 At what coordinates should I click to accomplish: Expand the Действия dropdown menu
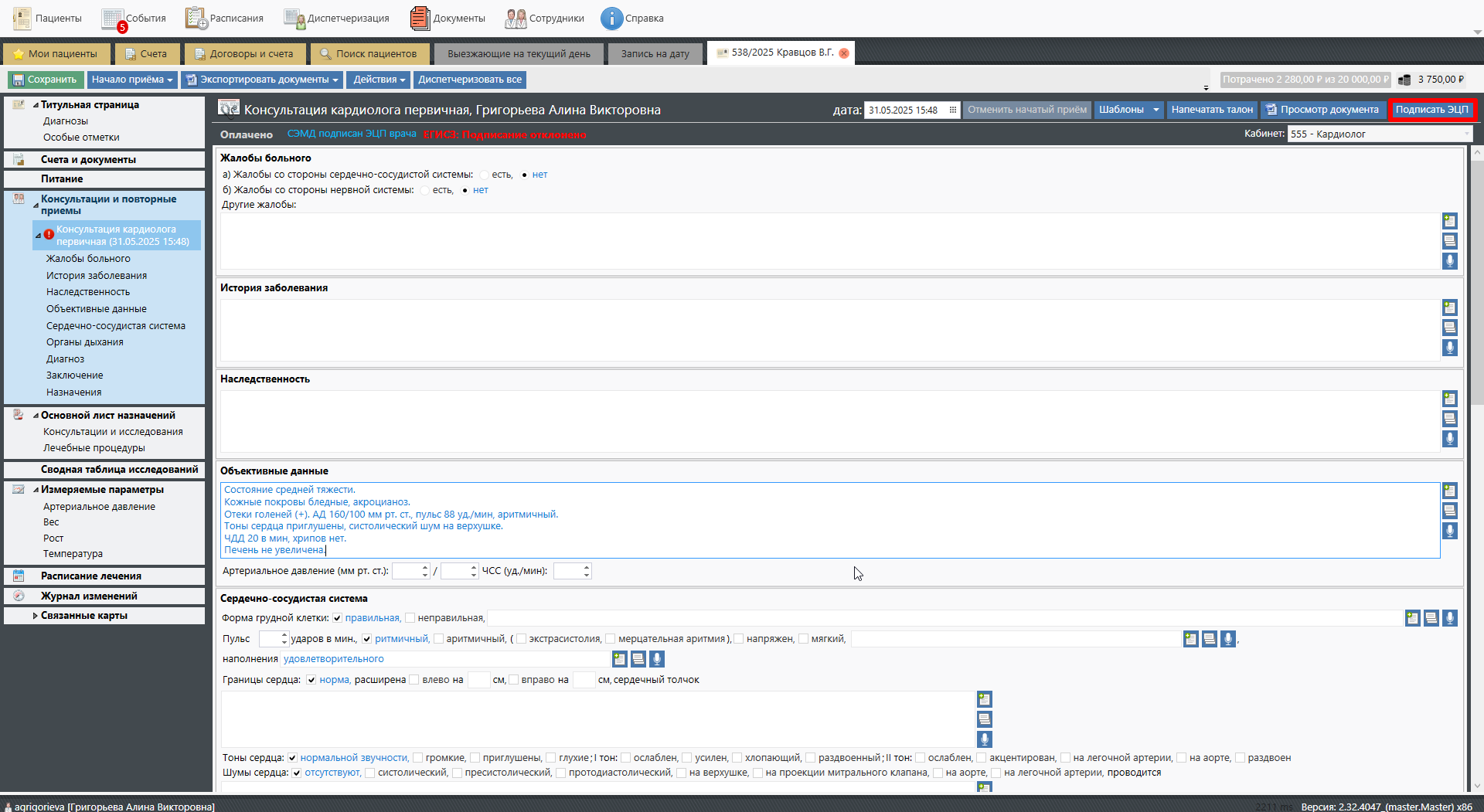point(379,80)
